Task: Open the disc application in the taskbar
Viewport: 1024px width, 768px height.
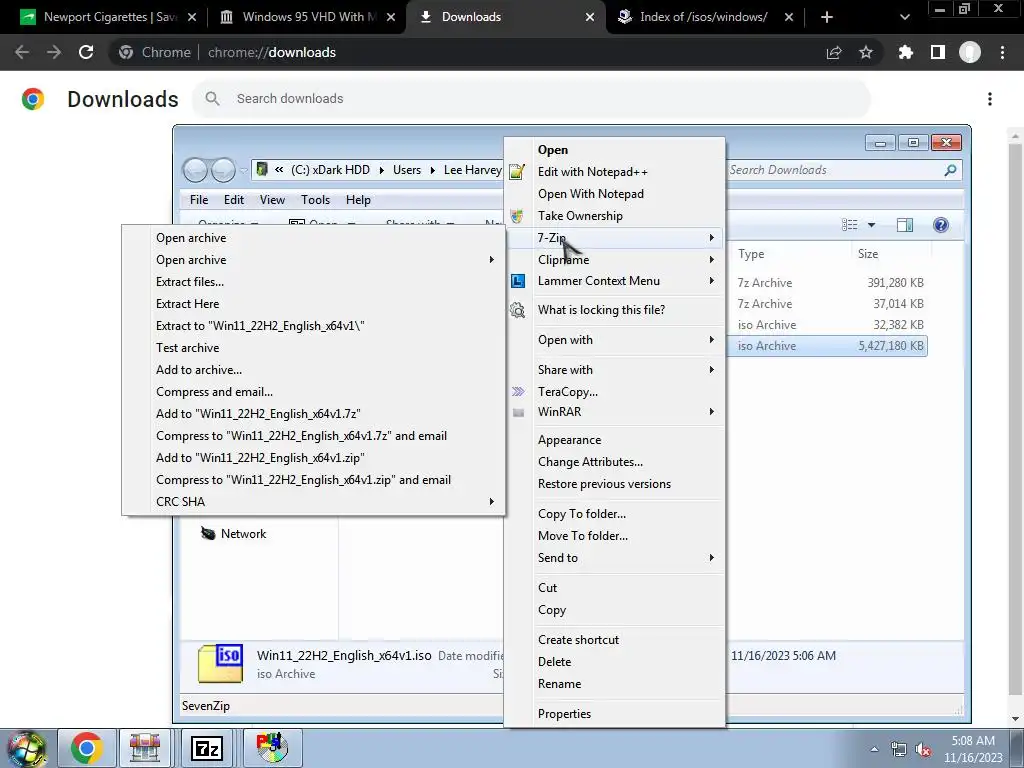Action: [x=272, y=748]
